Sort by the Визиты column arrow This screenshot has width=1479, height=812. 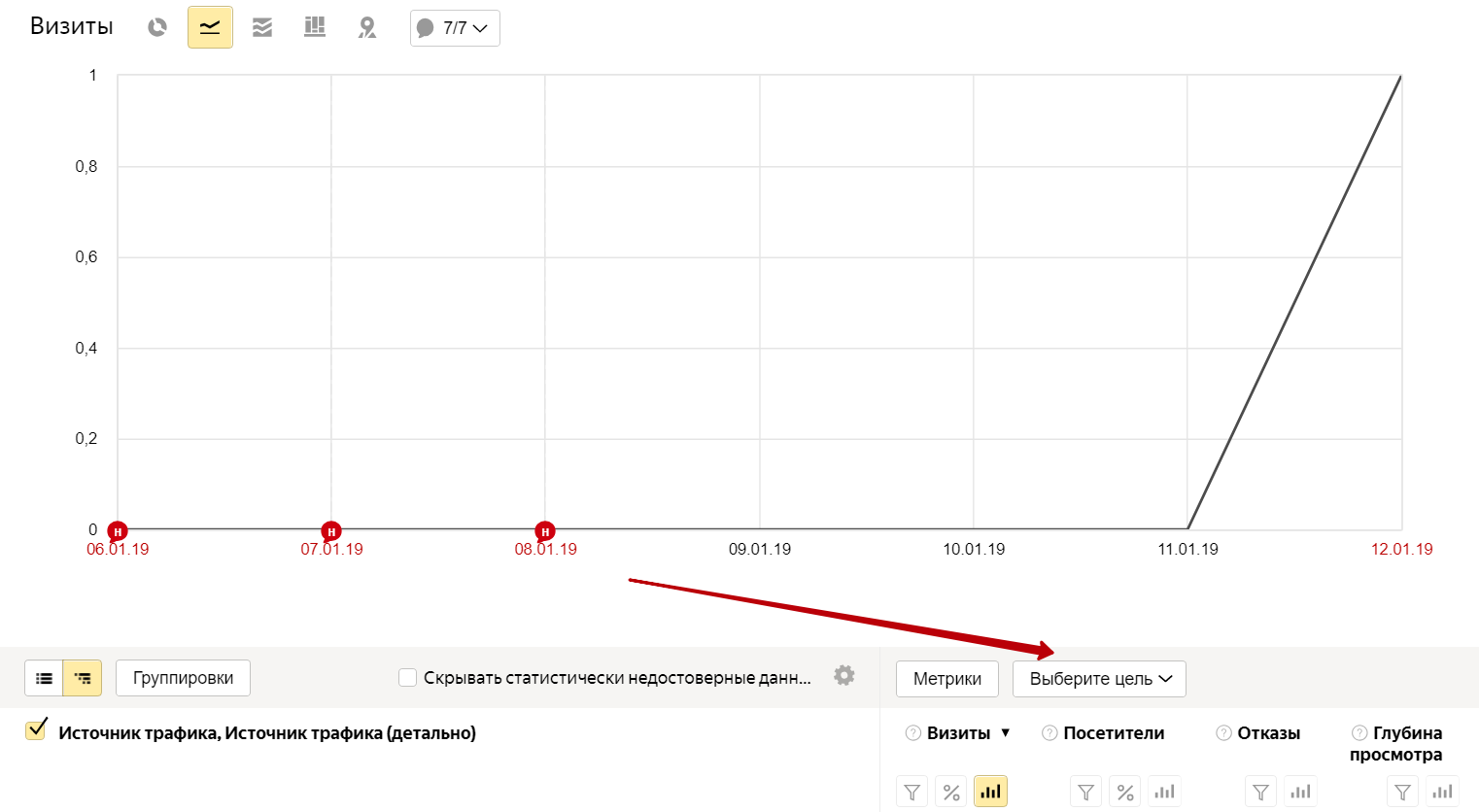(x=1006, y=733)
